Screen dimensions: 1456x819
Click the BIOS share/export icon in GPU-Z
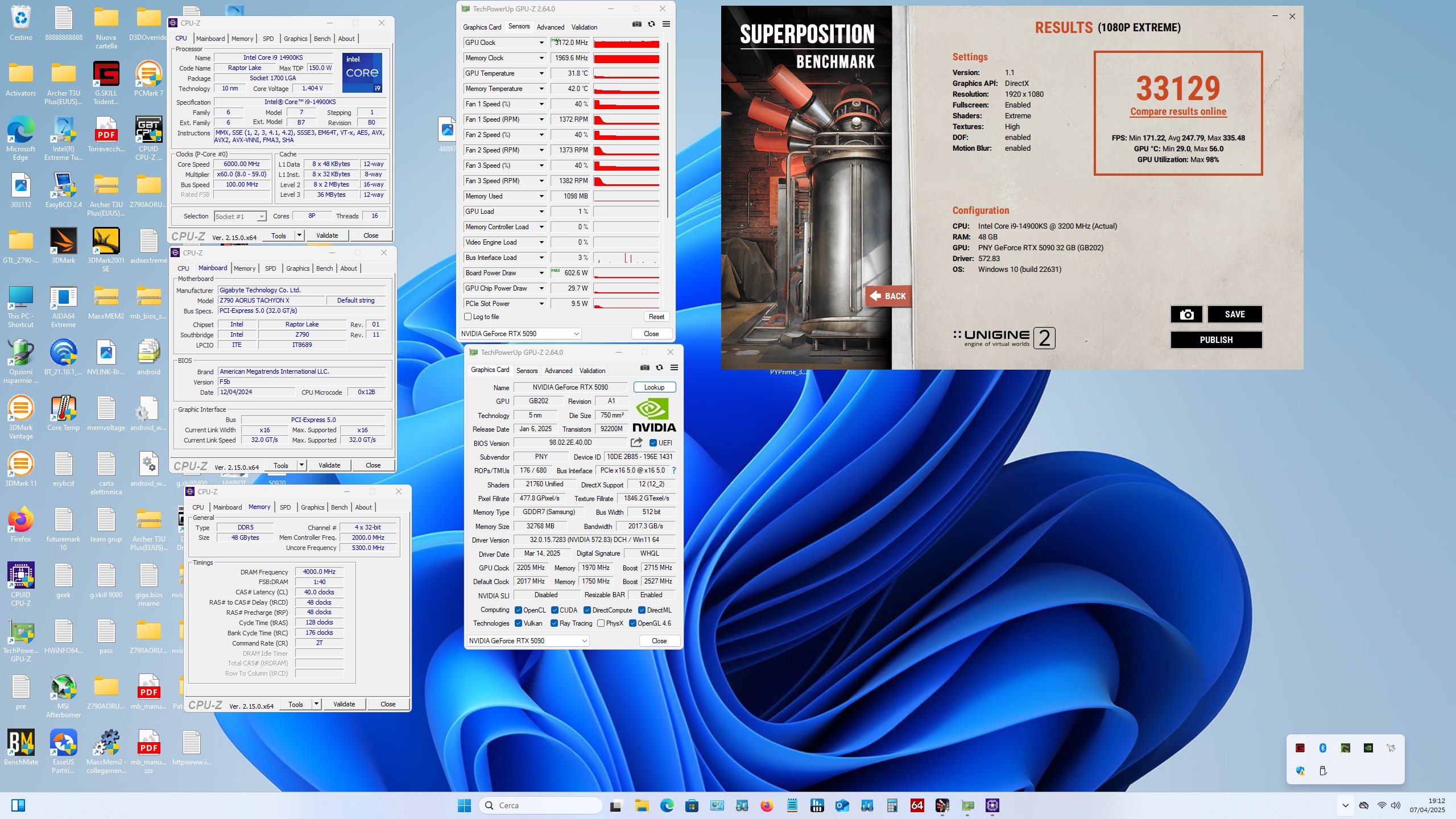pos(636,442)
